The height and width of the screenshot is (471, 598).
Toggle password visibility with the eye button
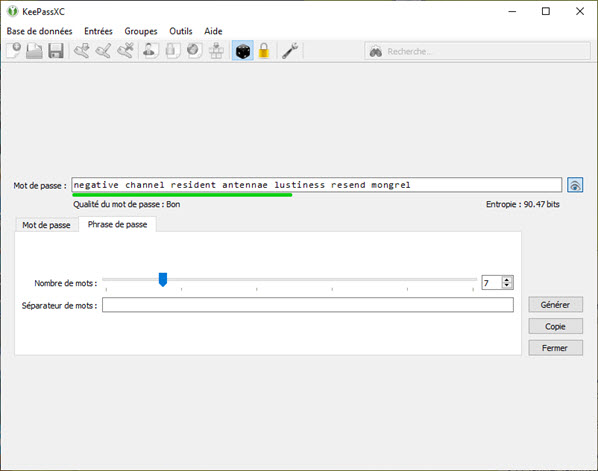click(x=575, y=185)
